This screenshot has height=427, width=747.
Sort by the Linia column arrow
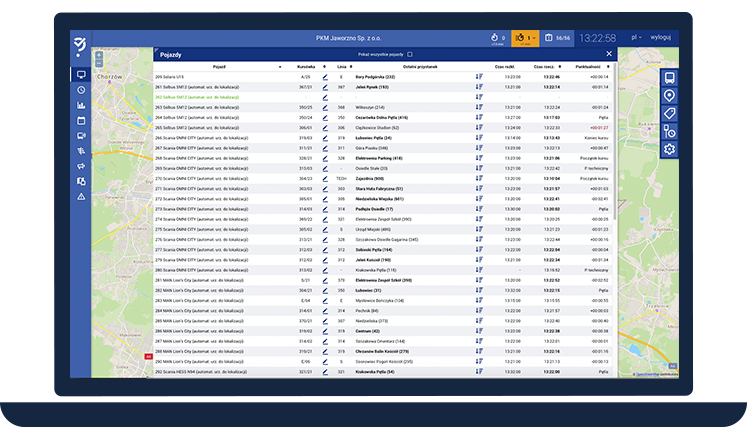(351, 67)
